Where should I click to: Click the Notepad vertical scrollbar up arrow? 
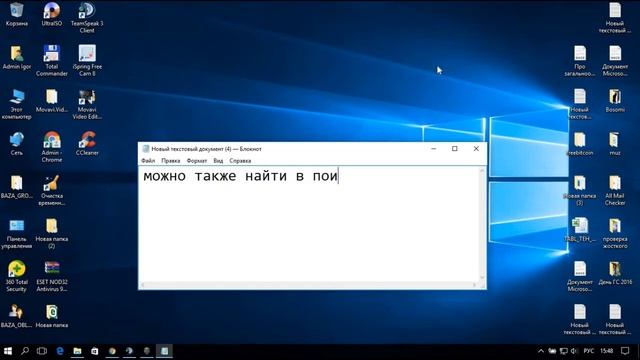482,170
